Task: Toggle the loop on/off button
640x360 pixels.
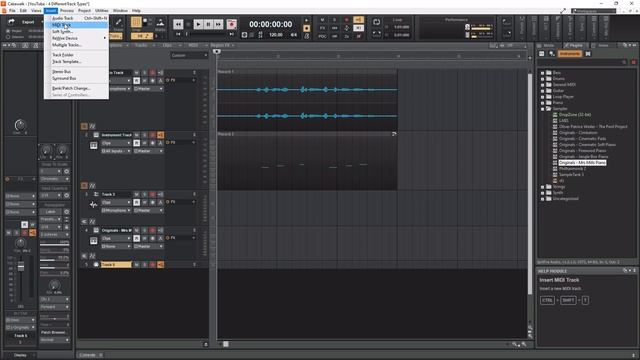Action: pyautogui.click(x=376, y=22)
